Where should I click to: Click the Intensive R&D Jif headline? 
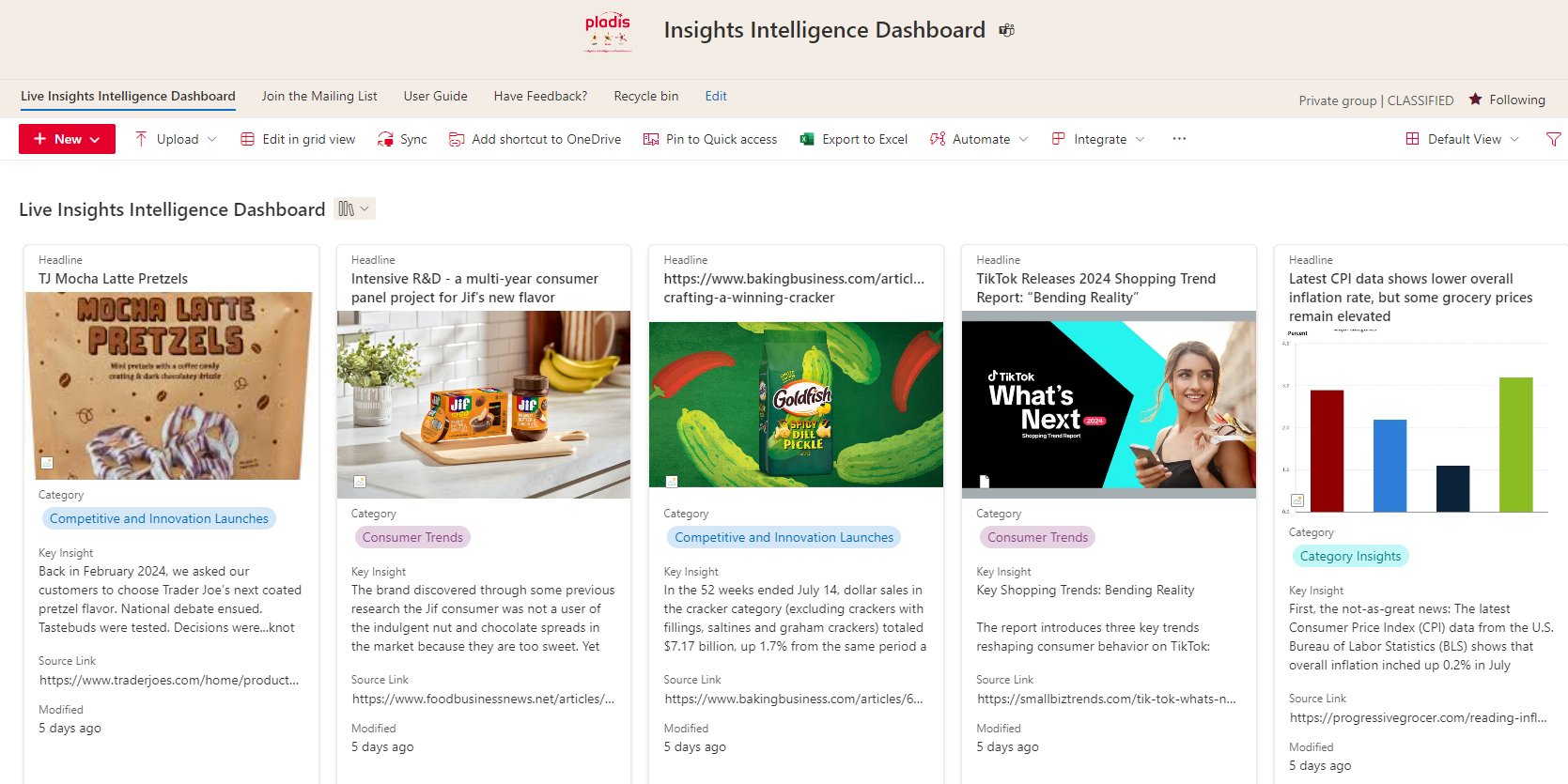pyautogui.click(x=474, y=288)
